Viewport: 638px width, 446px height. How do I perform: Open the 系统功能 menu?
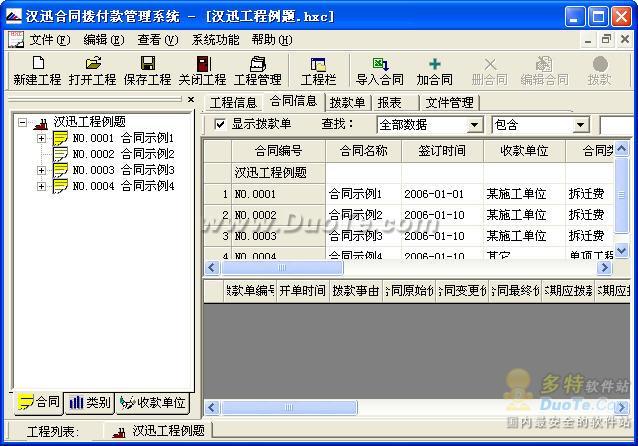[x=215, y=40]
